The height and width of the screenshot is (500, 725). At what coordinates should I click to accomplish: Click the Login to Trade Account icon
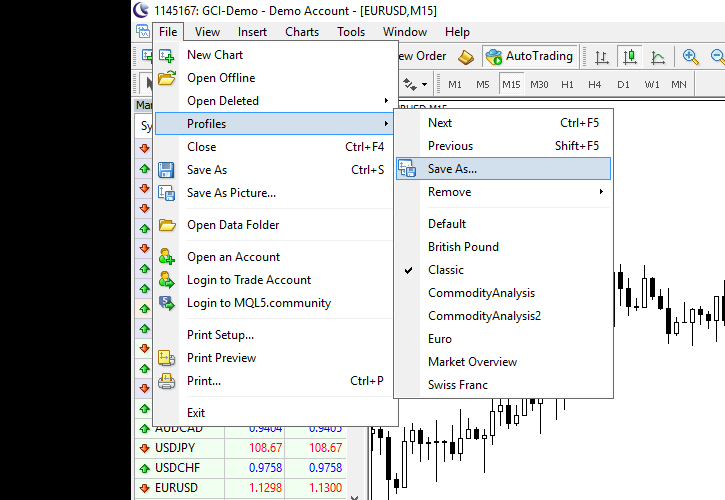166,280
